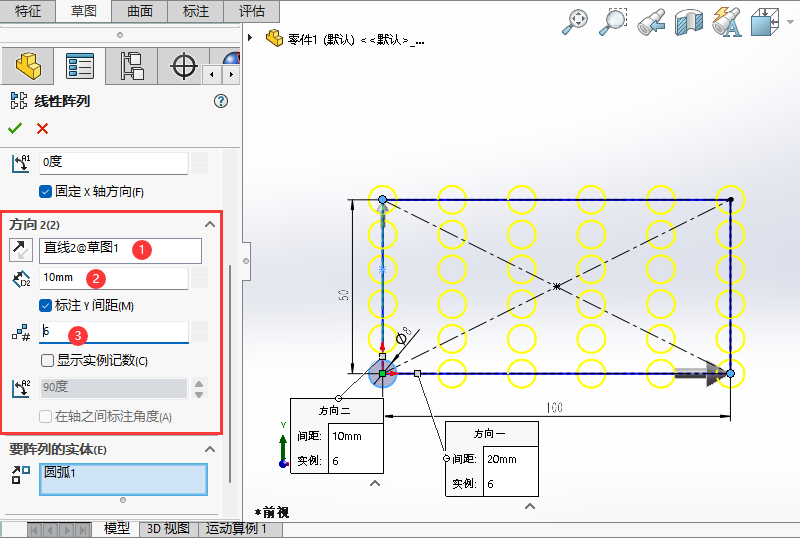Open help for Linear Pattern
The height and width of the screenshot is (538, 800).
coord(220,101)
